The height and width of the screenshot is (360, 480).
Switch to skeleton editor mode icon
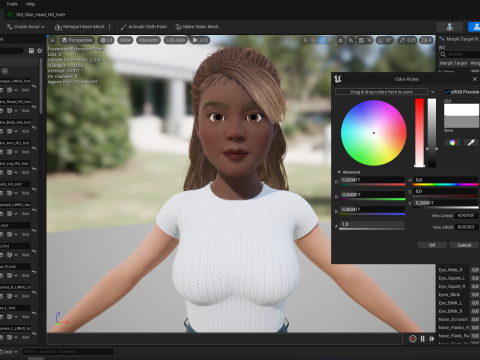coord(450,27)
